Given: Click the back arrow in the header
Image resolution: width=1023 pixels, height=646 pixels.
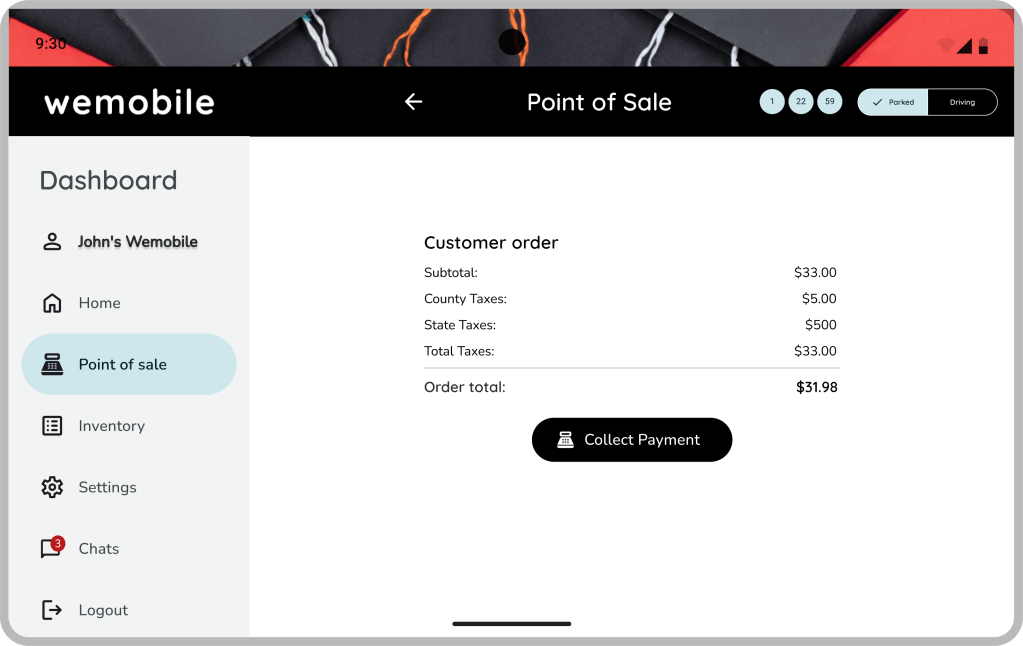Looking at the screenshot, I should click(413, 102).
